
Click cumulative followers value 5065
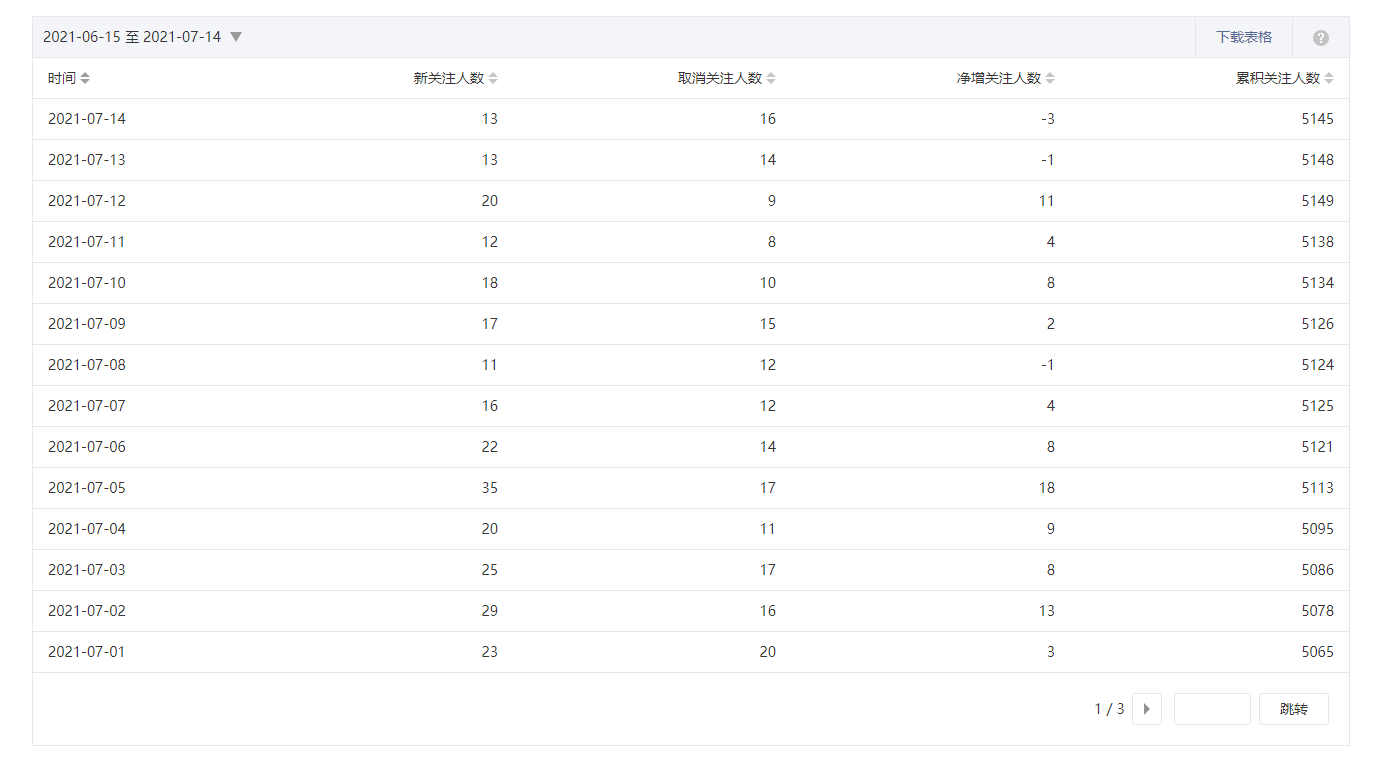click(1317, 652)
